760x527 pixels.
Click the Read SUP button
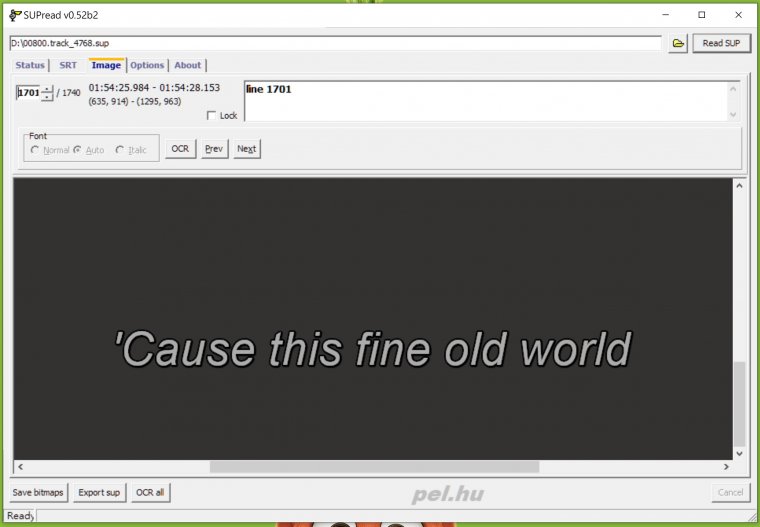pyautogui.click(x=721, y=43)
